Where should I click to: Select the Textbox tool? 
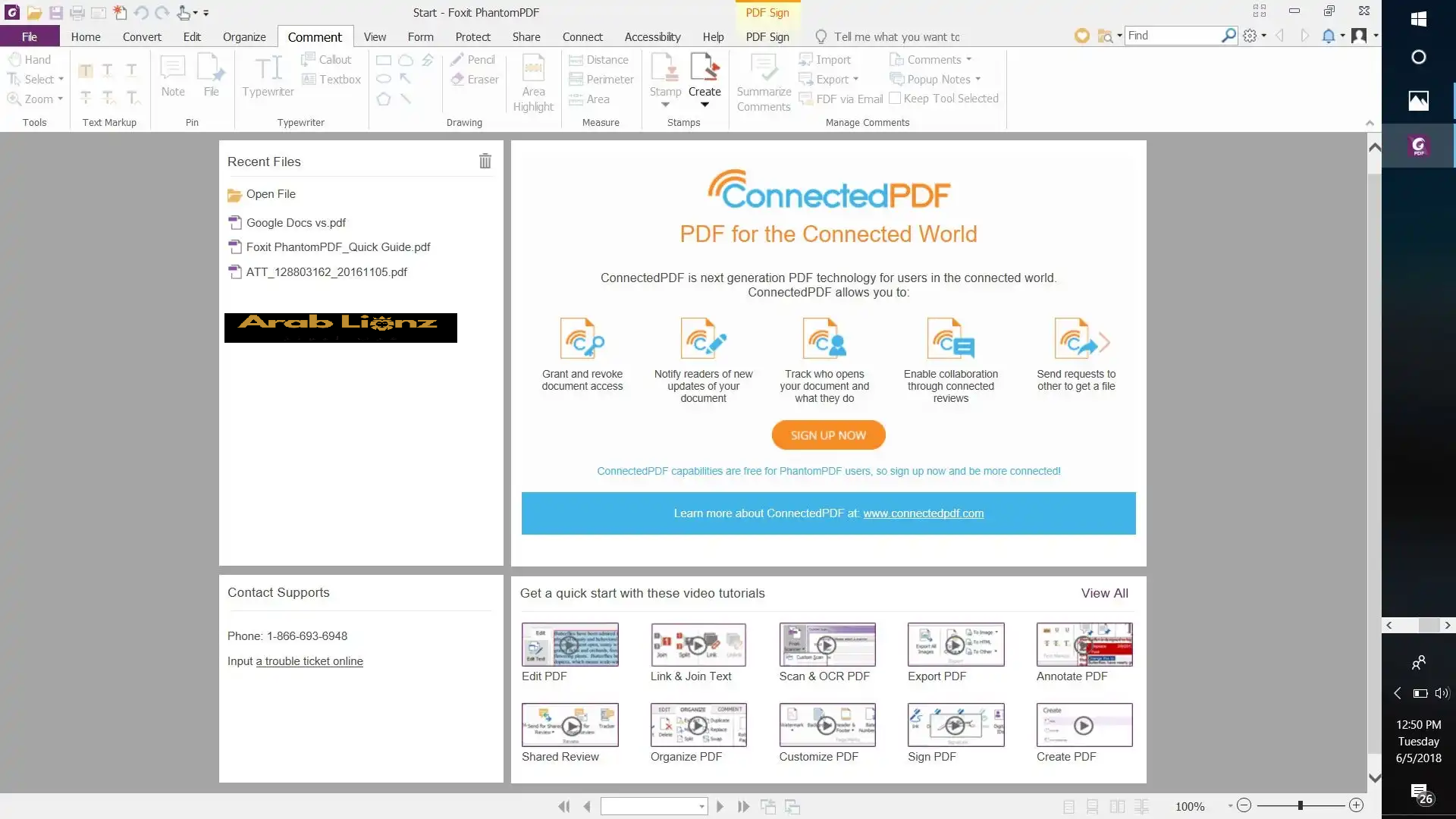click(x=331, y=79)
